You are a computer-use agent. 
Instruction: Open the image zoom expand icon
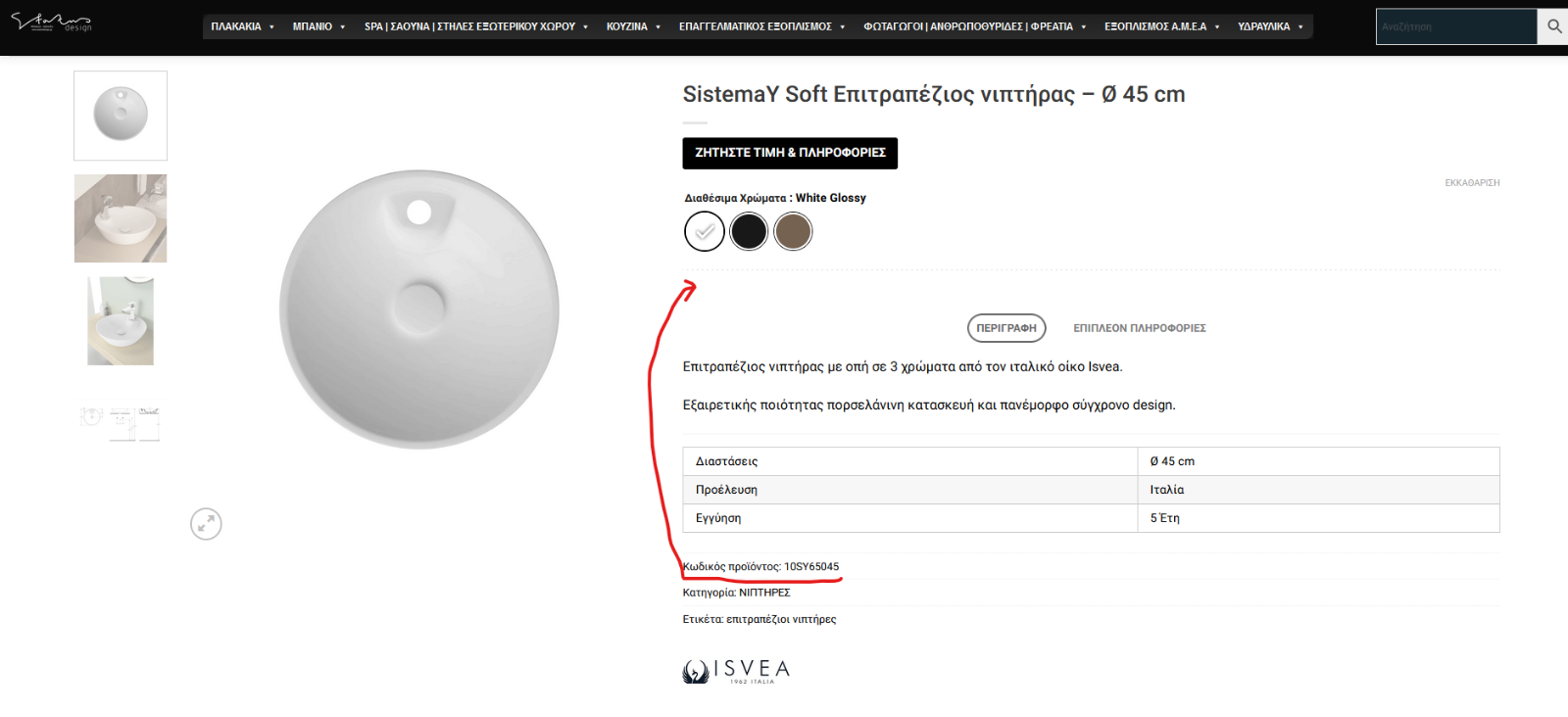(x=206, y=524)
